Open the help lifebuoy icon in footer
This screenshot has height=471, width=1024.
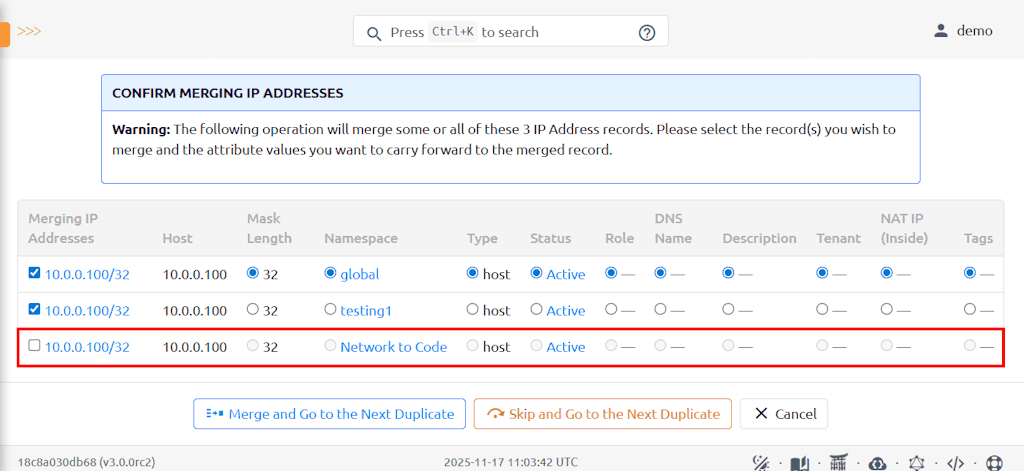tap(994, 463)
